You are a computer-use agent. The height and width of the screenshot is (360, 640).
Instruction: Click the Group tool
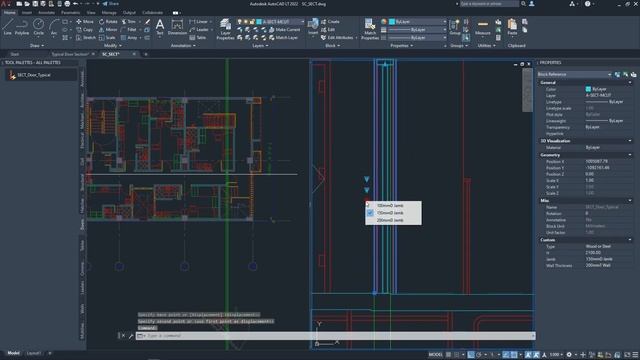[x=455, y=27]
